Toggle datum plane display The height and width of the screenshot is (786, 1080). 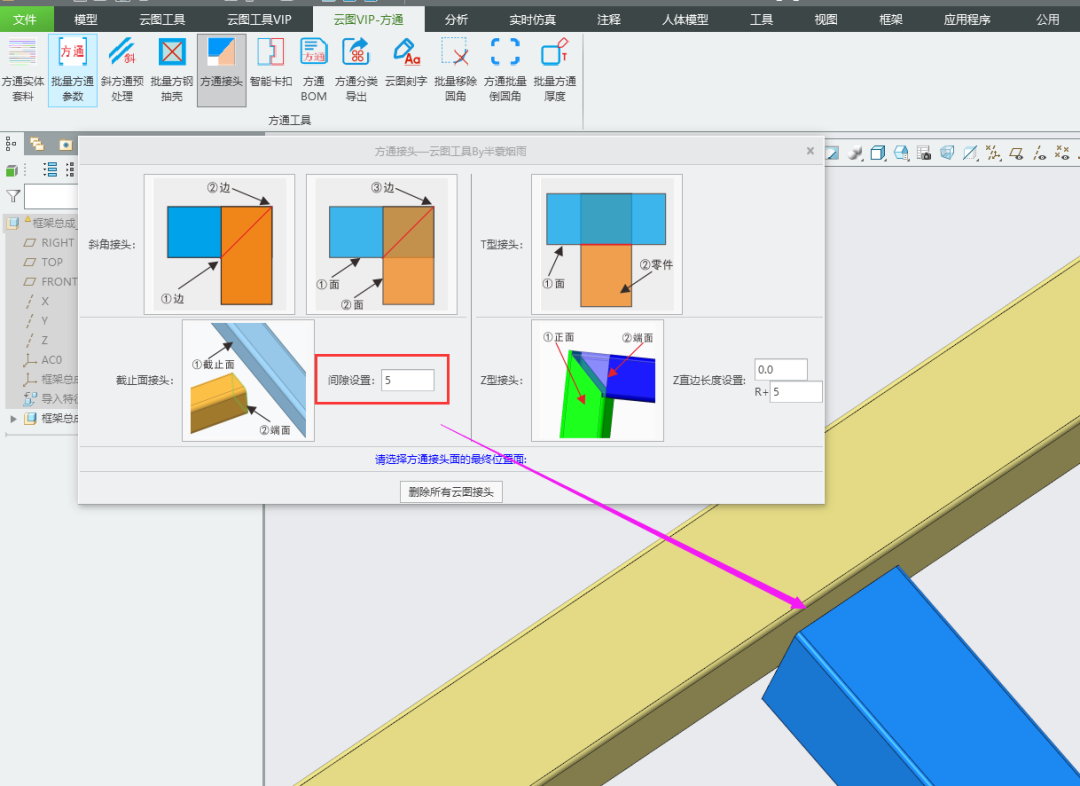click(1016, 153)
